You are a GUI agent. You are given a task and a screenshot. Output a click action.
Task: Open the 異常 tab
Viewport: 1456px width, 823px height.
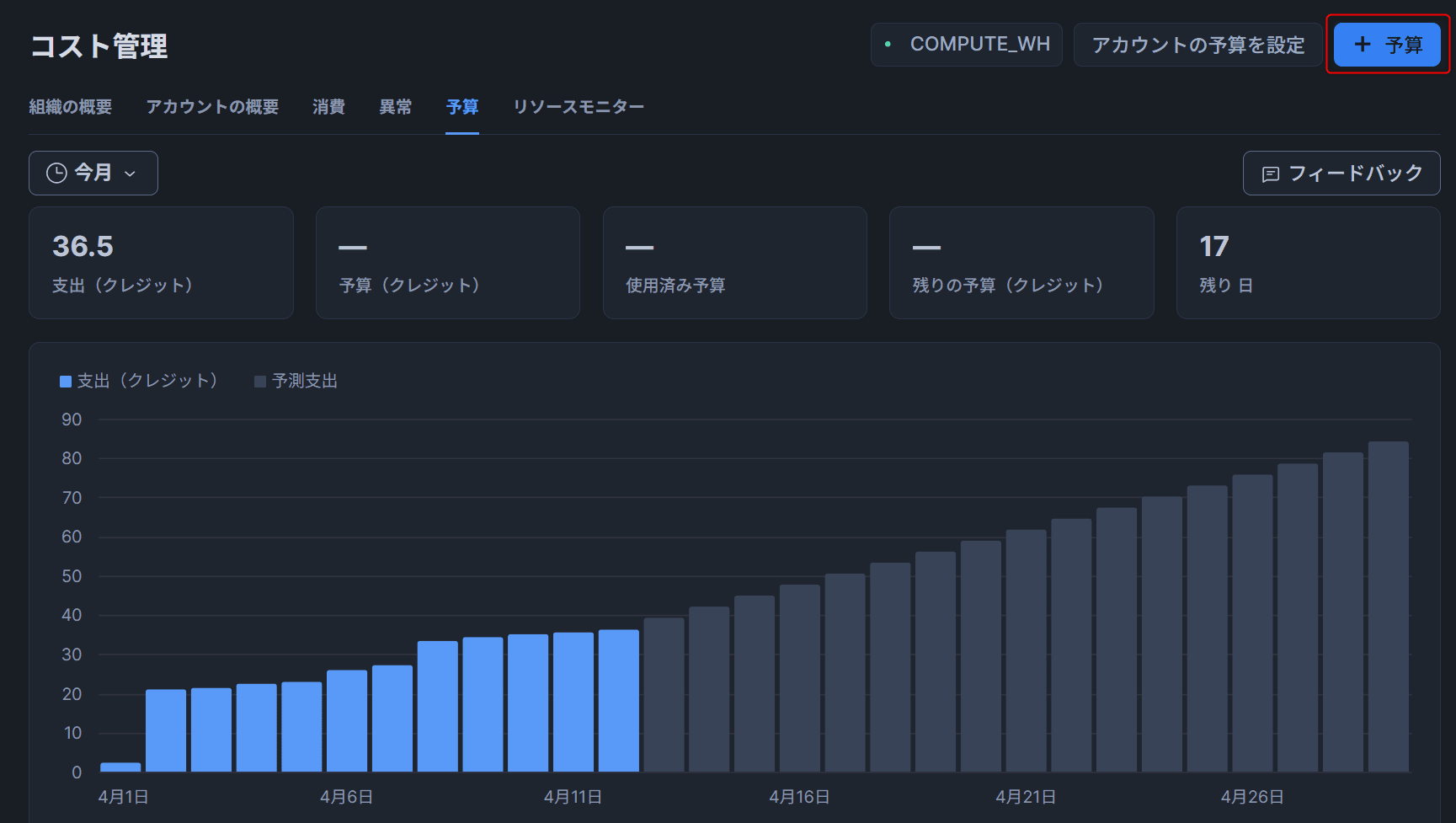pyautogui.click(x=395, y=107)
